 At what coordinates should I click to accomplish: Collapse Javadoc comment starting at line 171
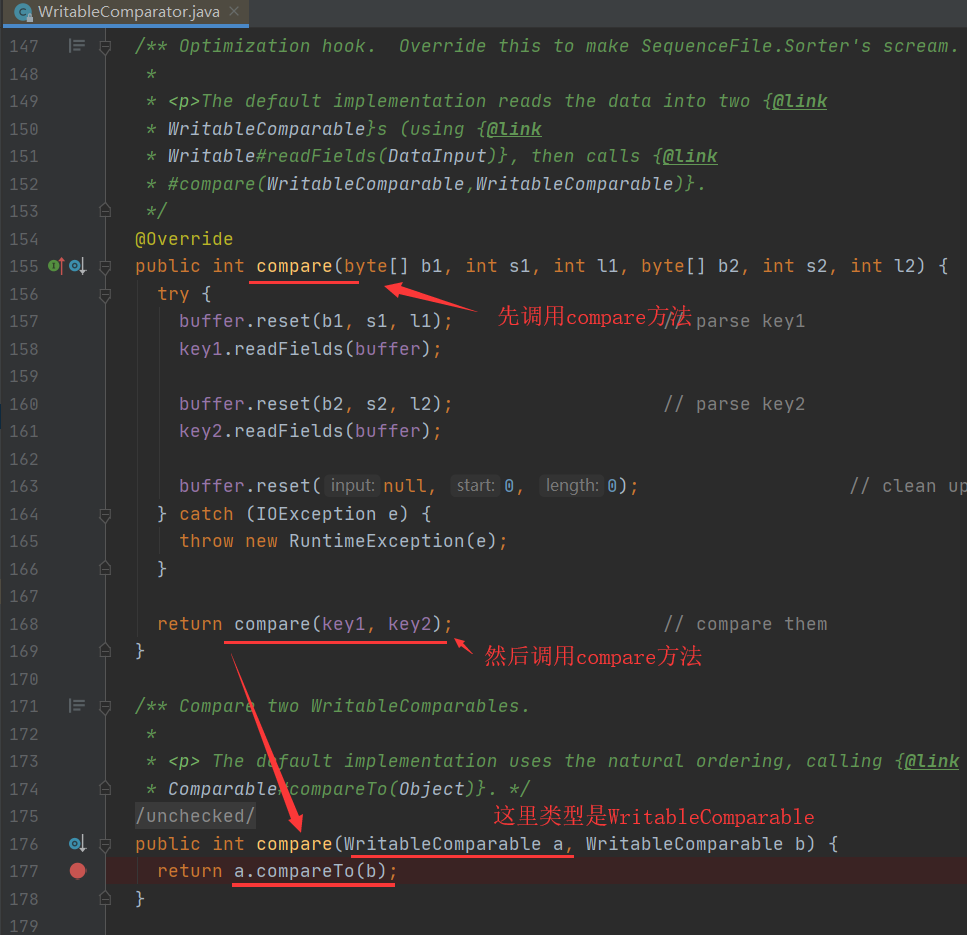tap(105, 706)
